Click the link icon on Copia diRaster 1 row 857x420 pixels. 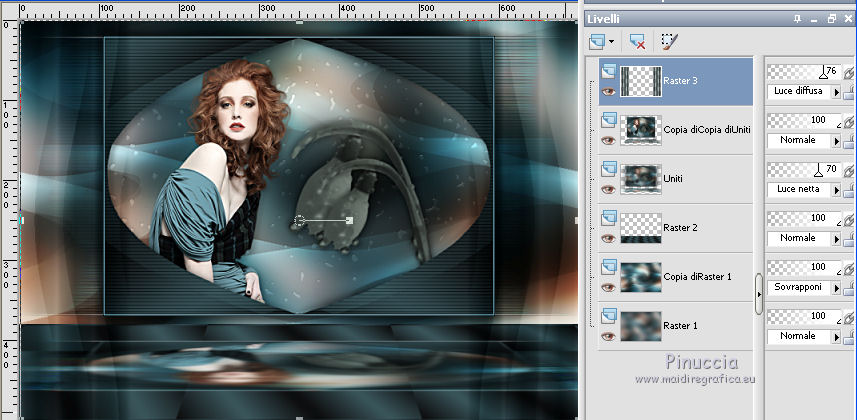[x=848, y=269]
